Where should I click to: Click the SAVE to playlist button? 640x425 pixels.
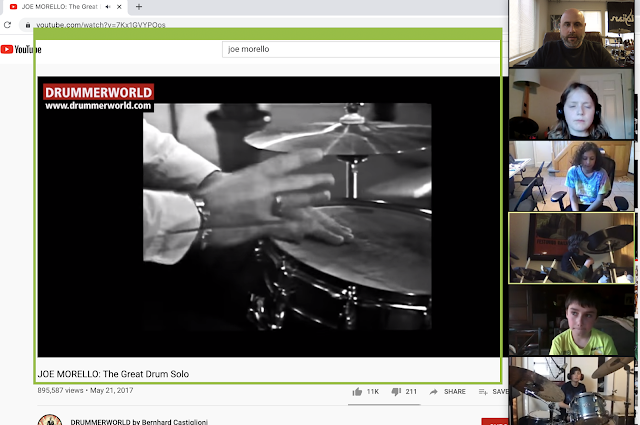point(493,392)
